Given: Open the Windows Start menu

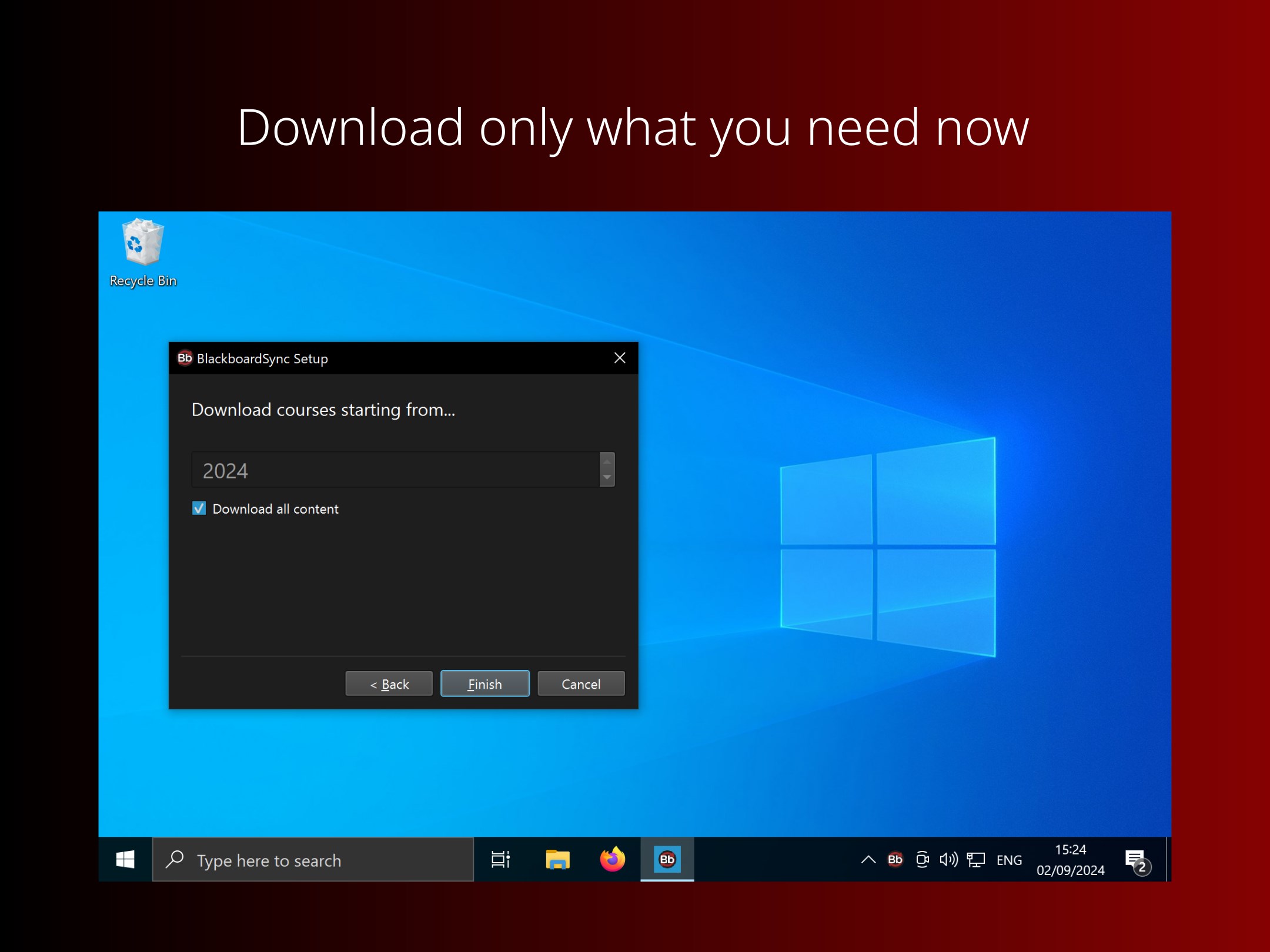Looking at the screenshot, I should [x=125, y=860].
